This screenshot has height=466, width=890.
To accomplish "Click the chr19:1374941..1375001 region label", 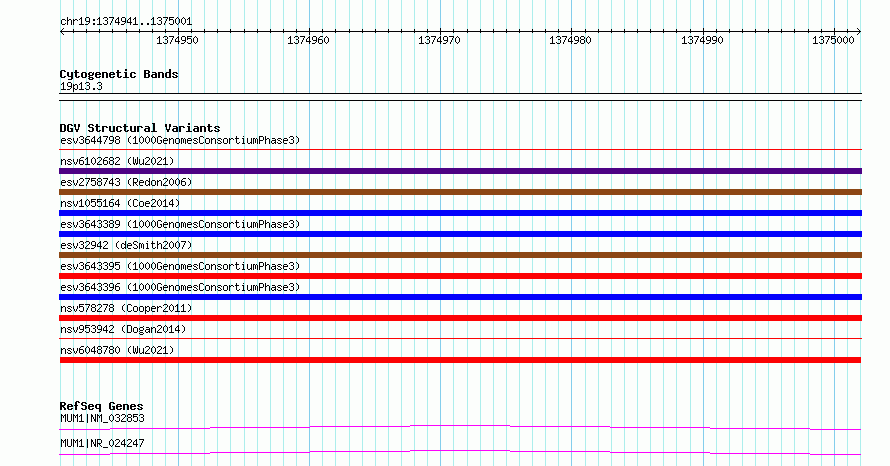I will click(126, 22).
